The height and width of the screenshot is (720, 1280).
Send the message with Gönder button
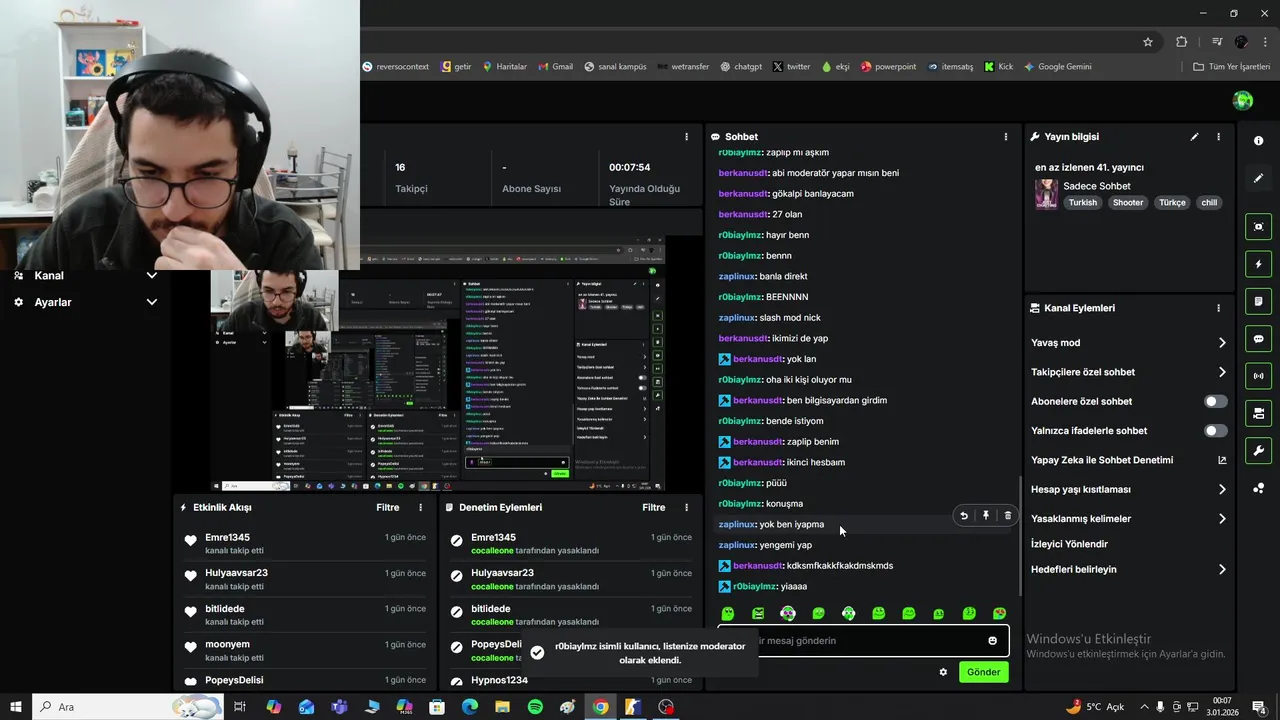click(983, 672)
